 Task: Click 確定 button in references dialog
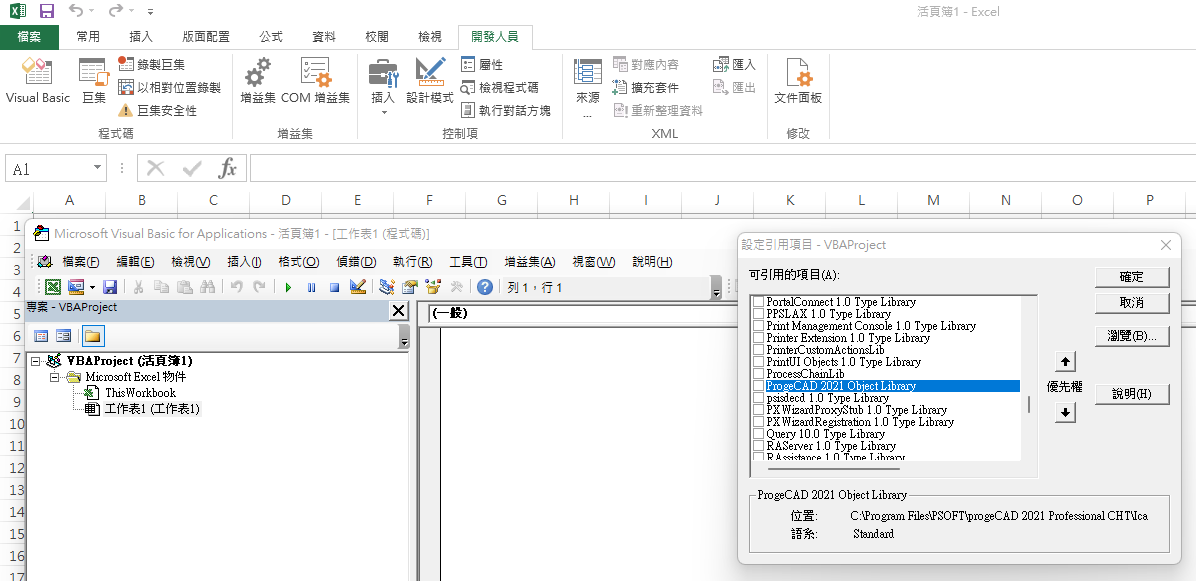(x=1132, y=276)
